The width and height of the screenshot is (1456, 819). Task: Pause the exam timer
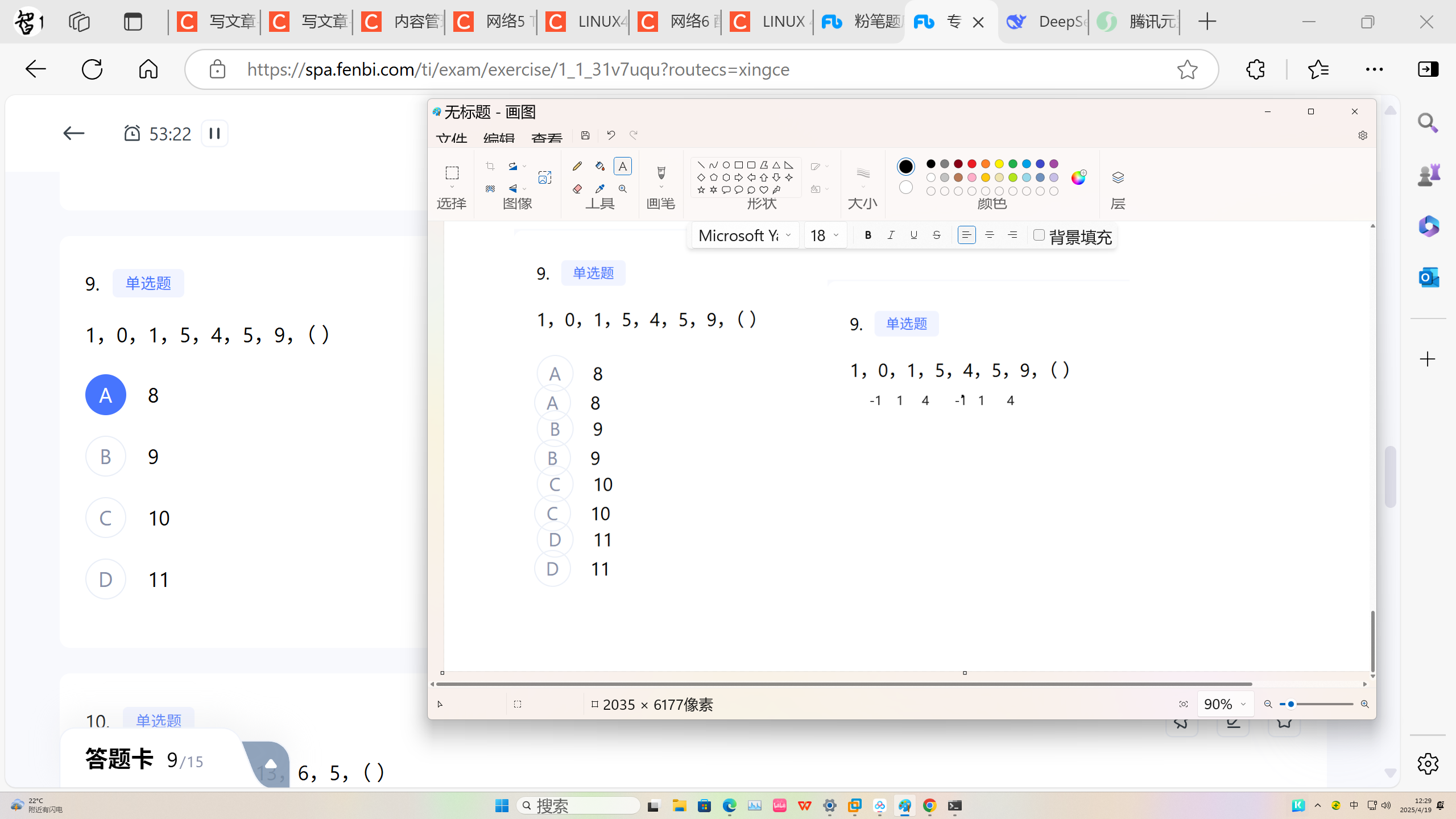[x=214, y=134]
